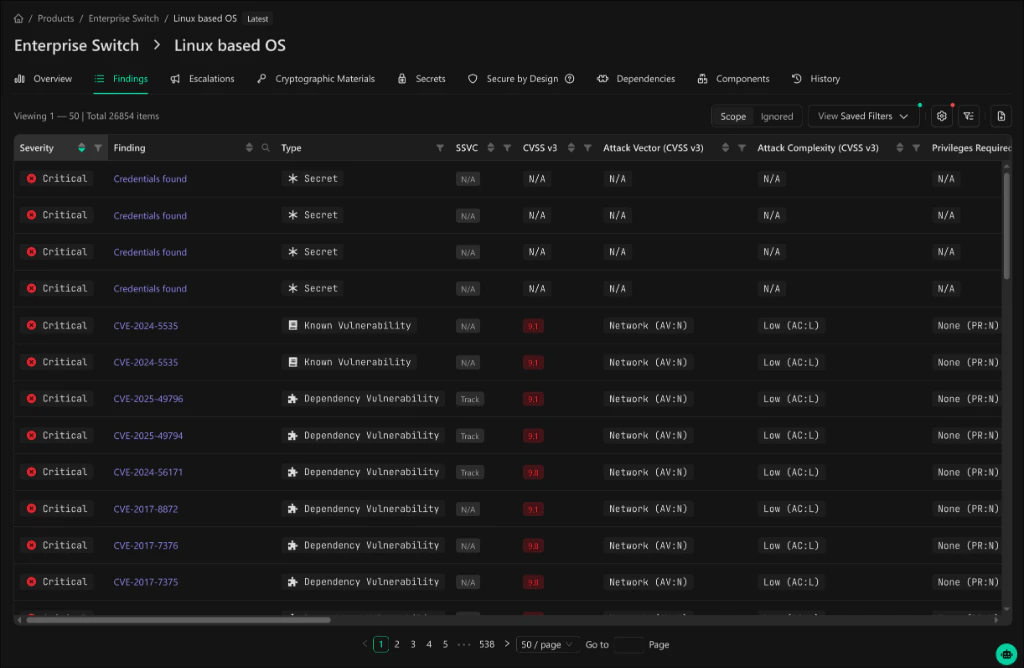This screenshot has height=668, width=1024.
Task: Switch to the Overview tab
Action: click(43, 78)
